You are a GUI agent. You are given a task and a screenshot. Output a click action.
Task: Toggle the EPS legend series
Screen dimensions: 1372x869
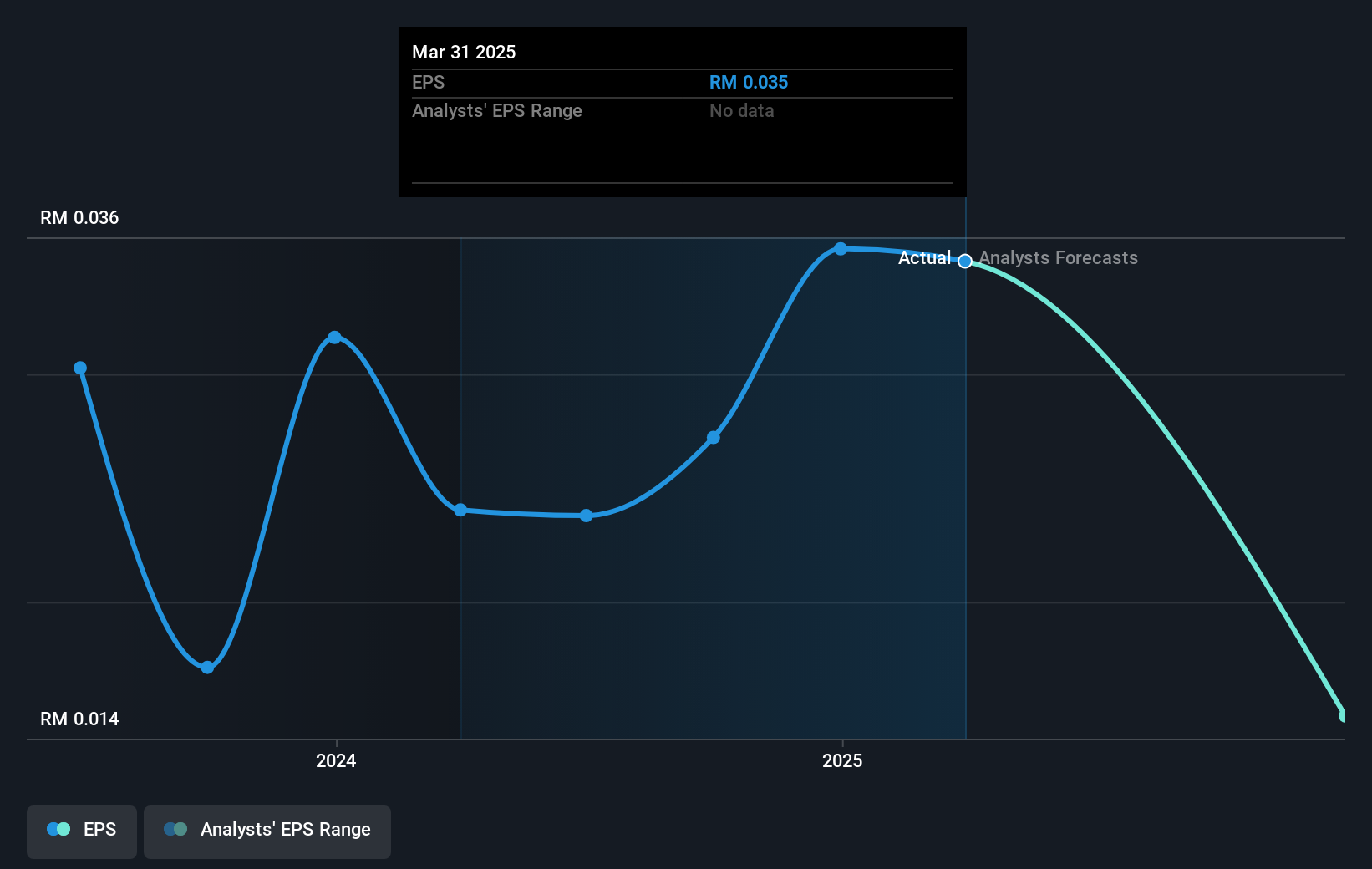pyautogui.click(x=82, y=831)
